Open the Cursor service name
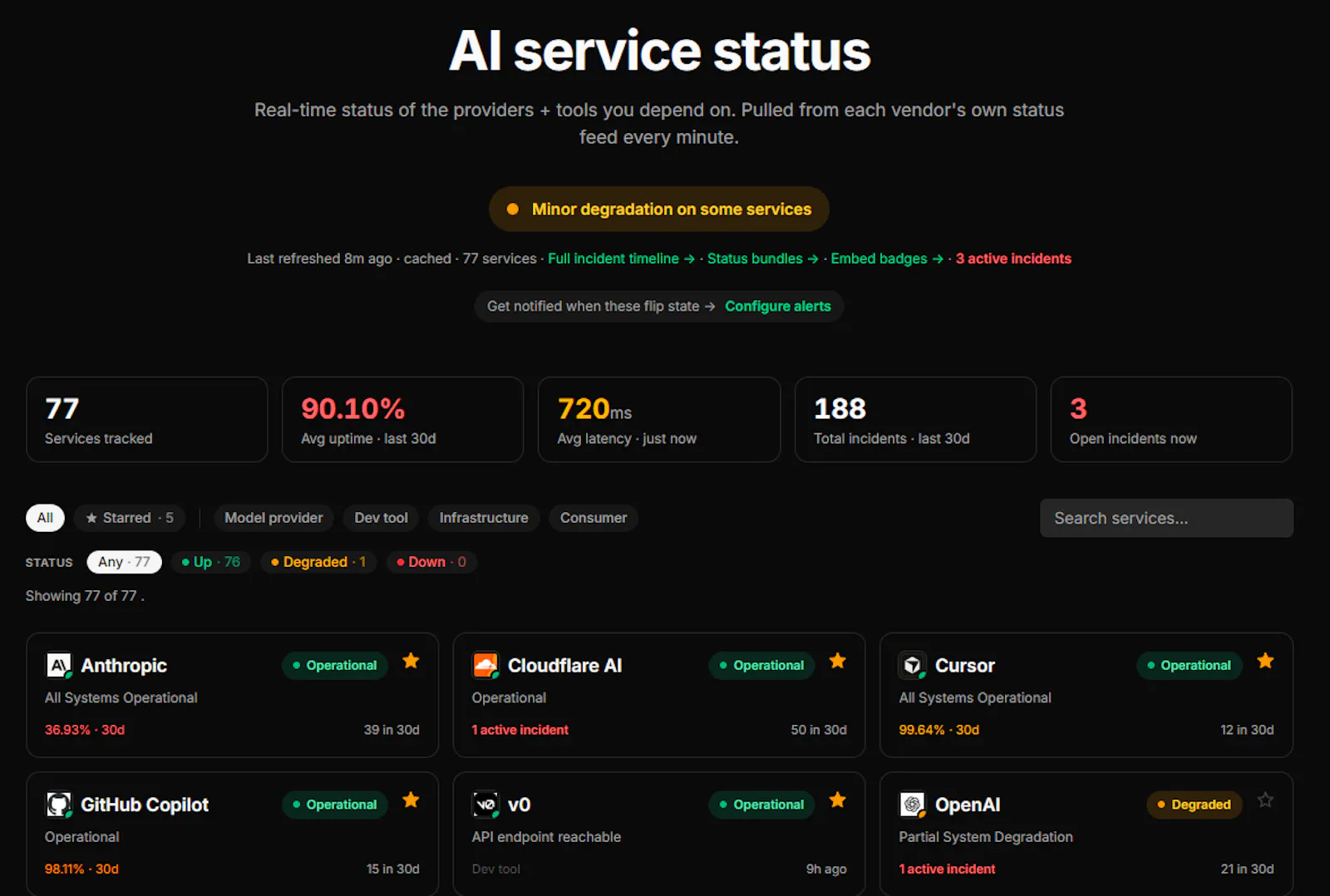Image resolution: width=1330 pixels, height=896 pixels. [x=965, y=666]
